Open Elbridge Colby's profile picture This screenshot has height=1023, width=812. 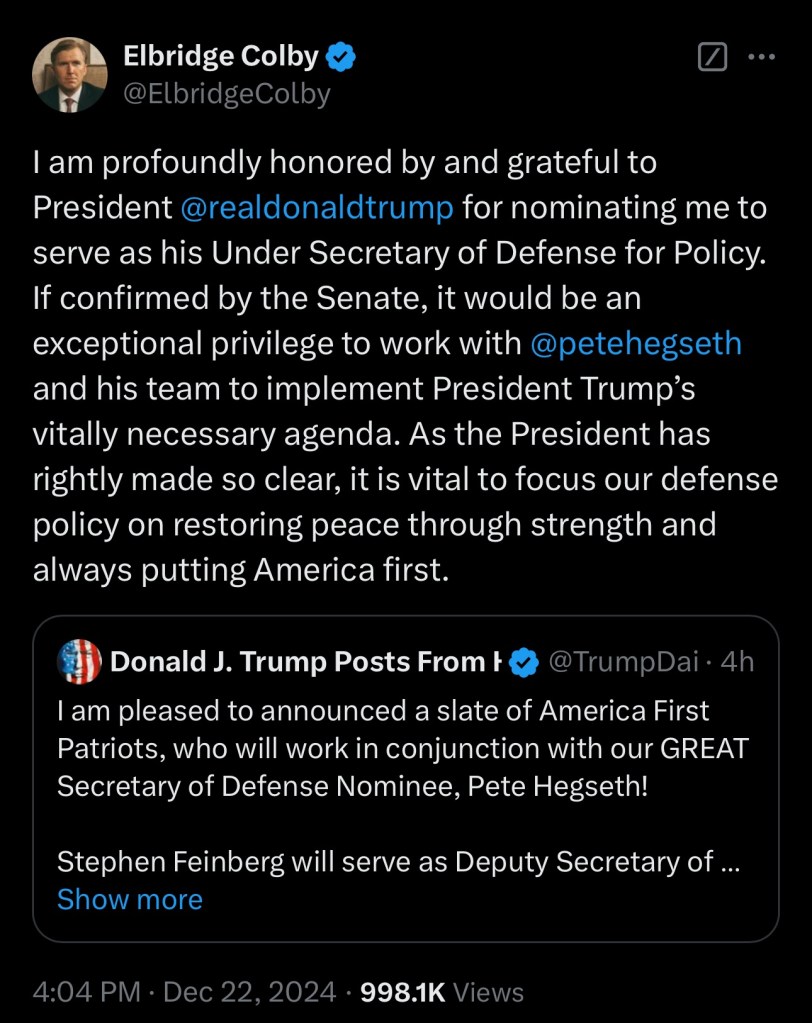pos(69,75)
